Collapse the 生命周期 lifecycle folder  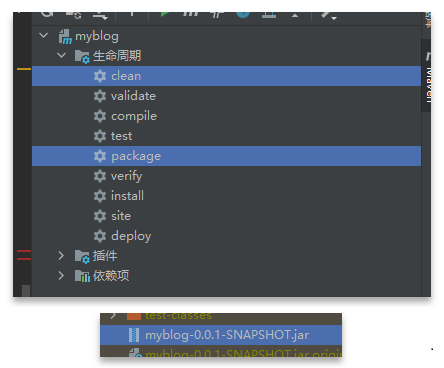click(62, 55)
